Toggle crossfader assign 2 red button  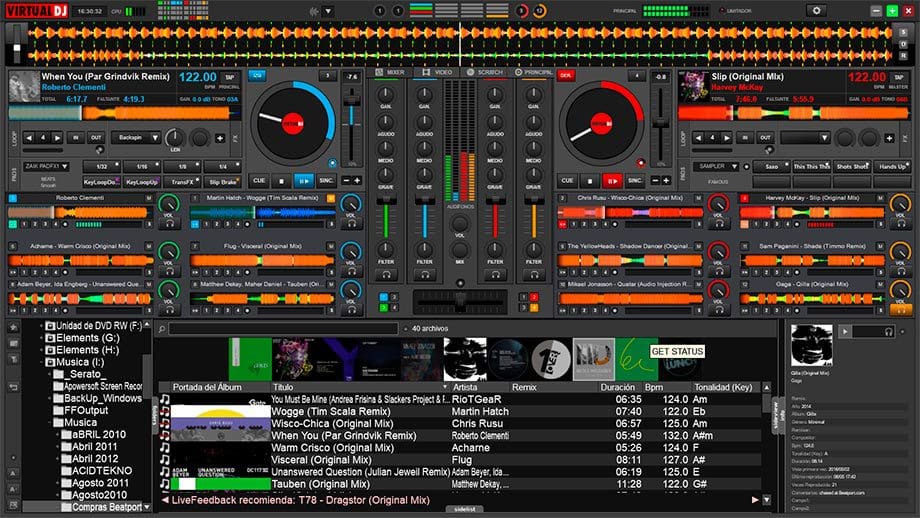534,297
